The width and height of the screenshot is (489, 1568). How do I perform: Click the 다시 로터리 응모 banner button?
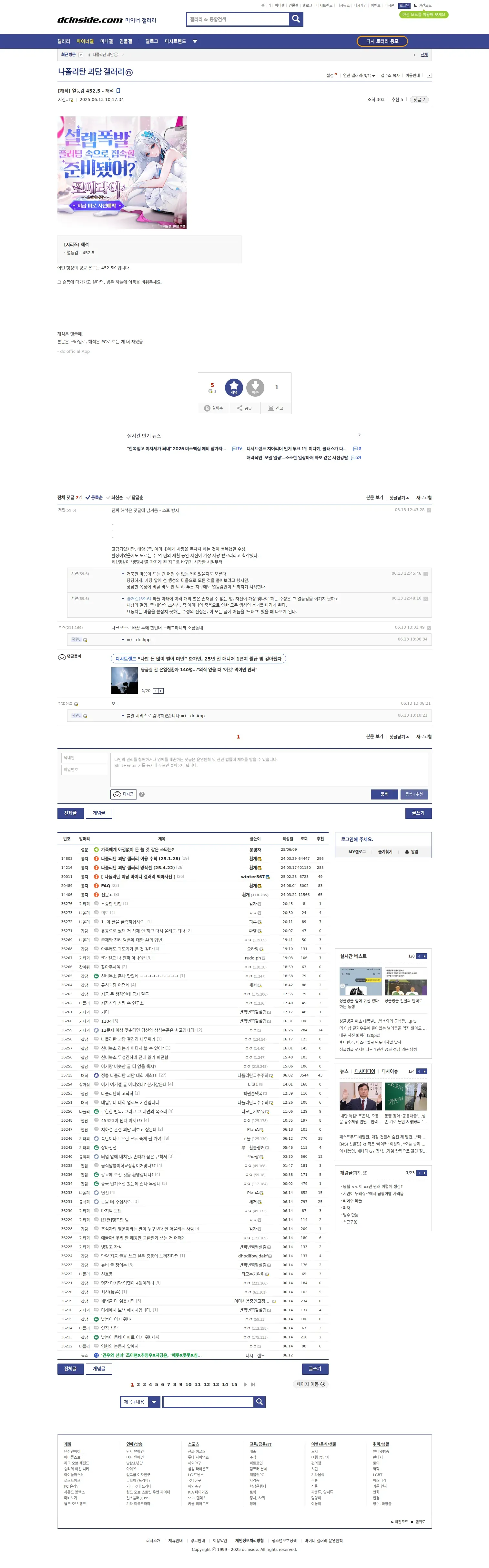coord(382,41)
